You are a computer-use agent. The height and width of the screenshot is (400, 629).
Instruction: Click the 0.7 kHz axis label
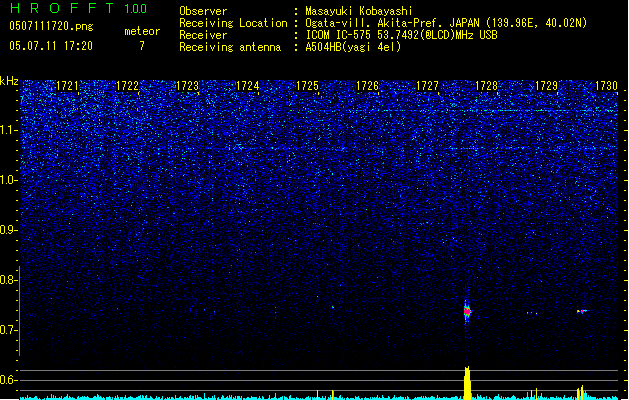pyautogui.click(x=9, y=330)
